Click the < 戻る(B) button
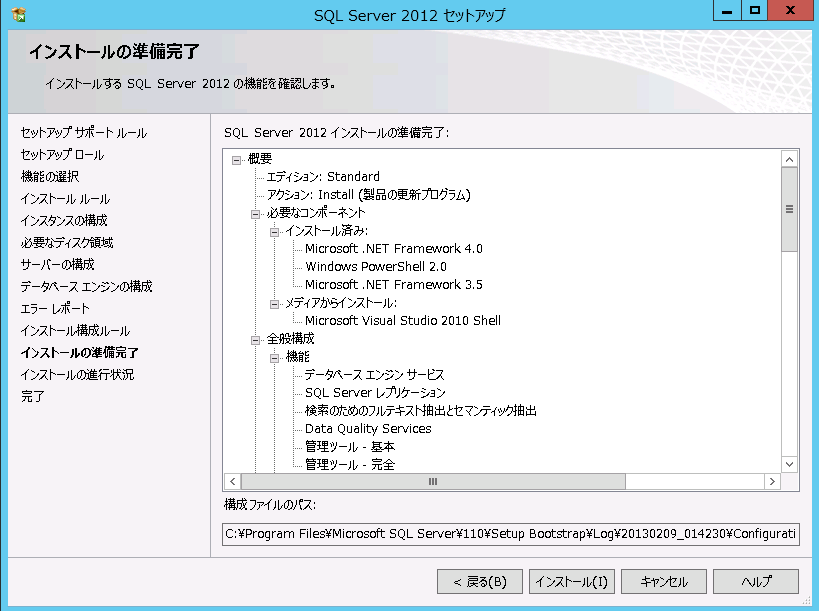 pos(479,582)
